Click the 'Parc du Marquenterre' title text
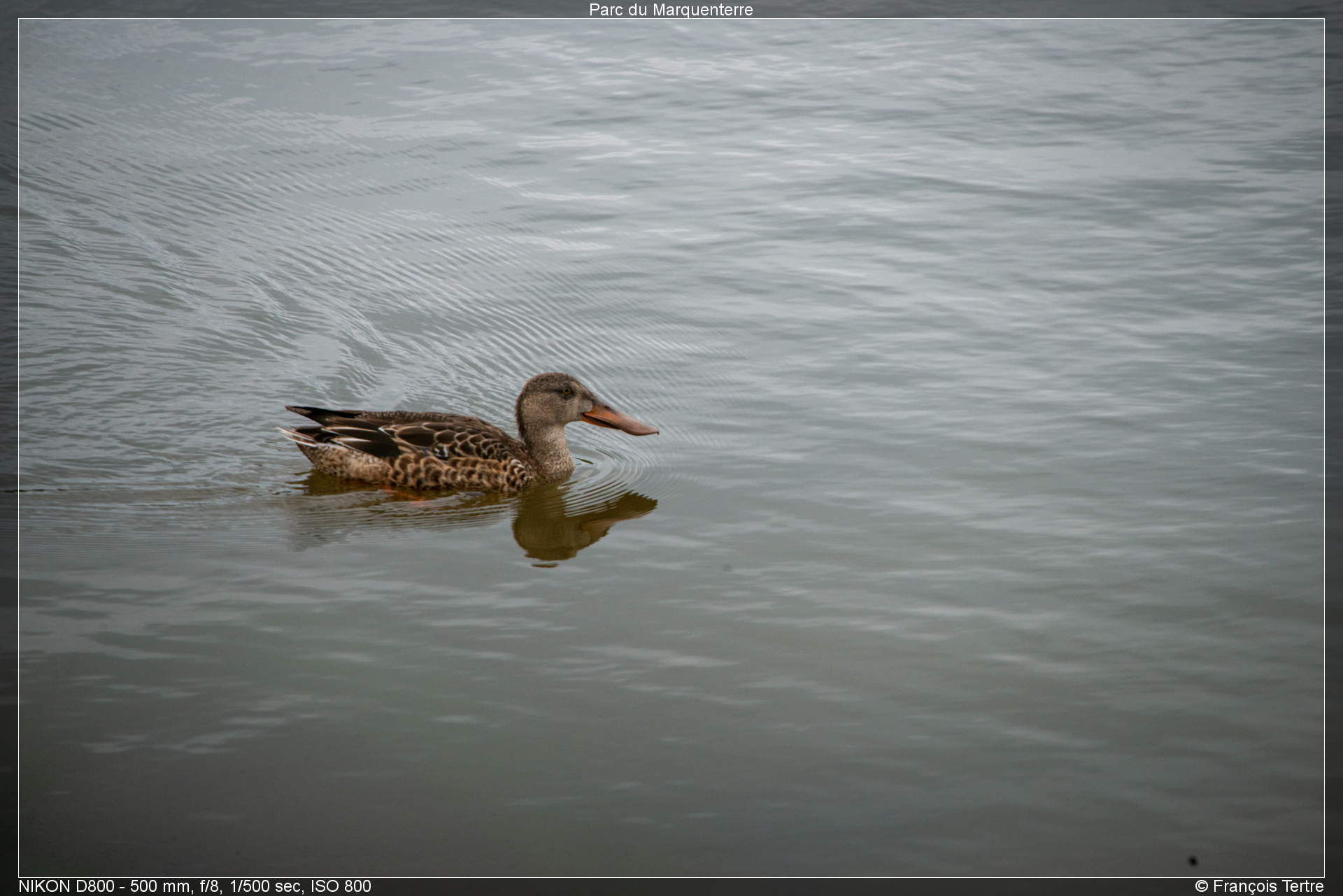Viewport: 1343px width, 896px height. (671, 10)
